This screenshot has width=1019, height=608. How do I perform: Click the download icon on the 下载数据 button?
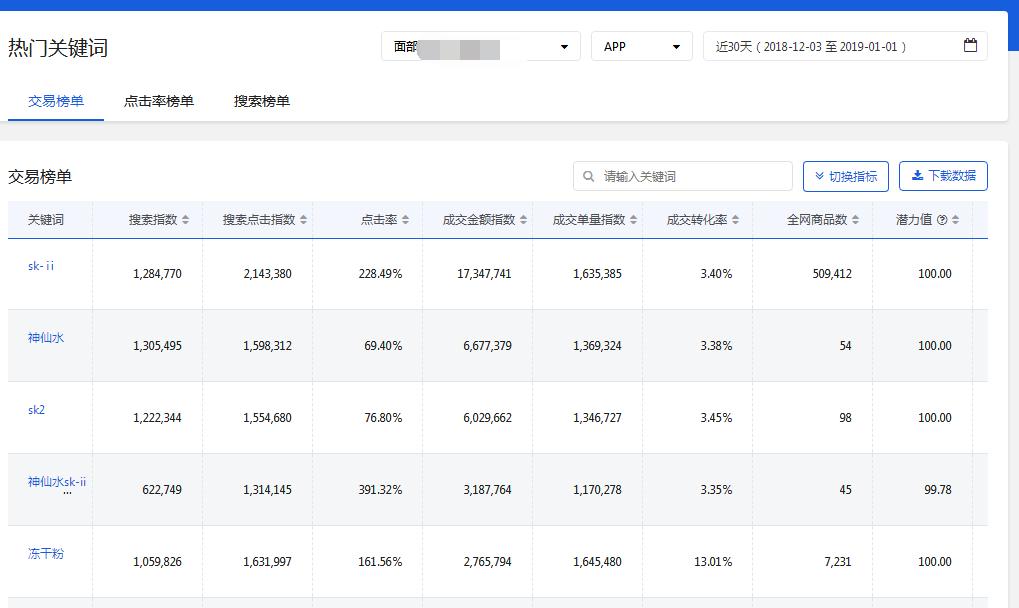[x=916, y=176]
